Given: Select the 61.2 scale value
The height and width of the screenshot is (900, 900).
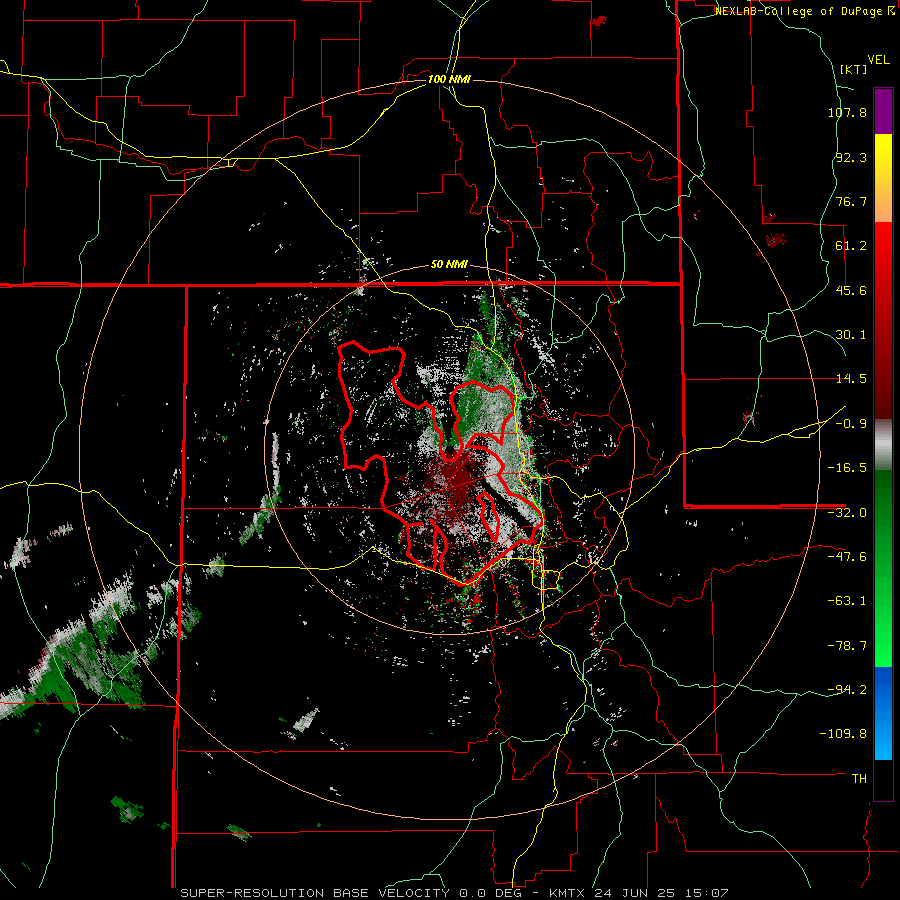Looking at the screenshot, I should [x=851, y=246].
